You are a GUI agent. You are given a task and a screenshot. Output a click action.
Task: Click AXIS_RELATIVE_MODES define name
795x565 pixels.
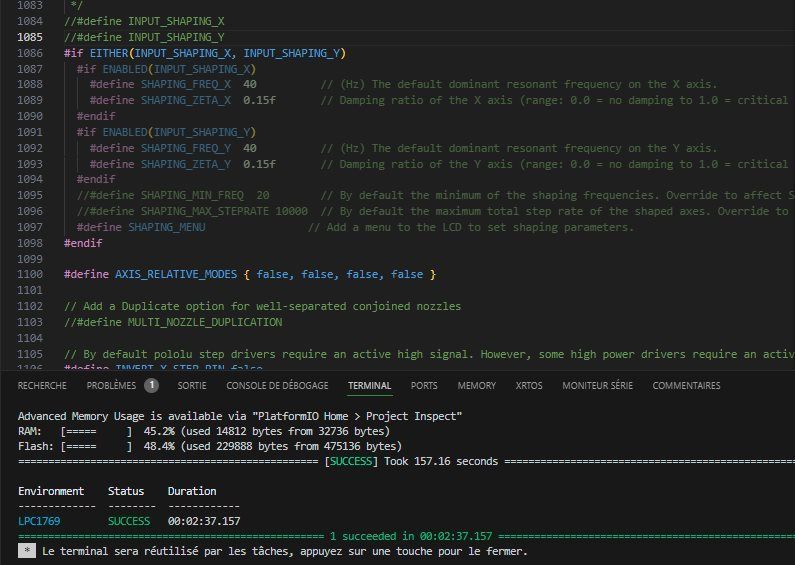click(x=176, y=274)
